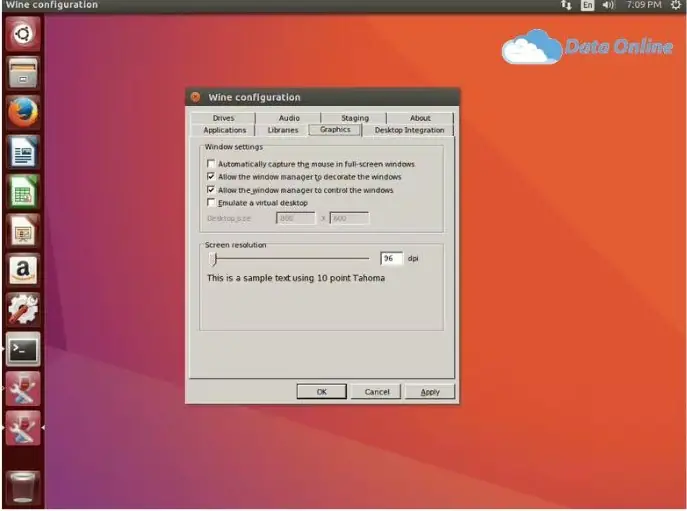Switch to the Libraries tab
Image resolution: width=687 pixels, height=511 pixels.
[x=283, y=130]
